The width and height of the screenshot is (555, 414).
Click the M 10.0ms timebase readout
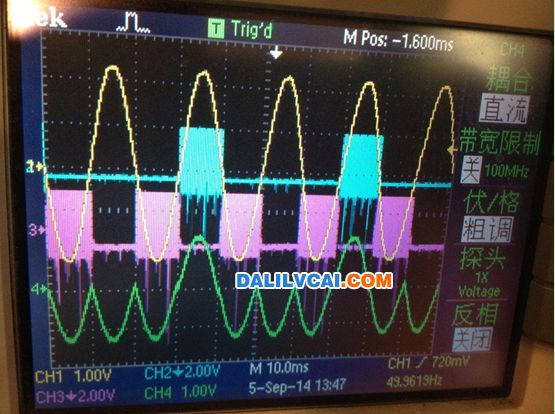279,368
